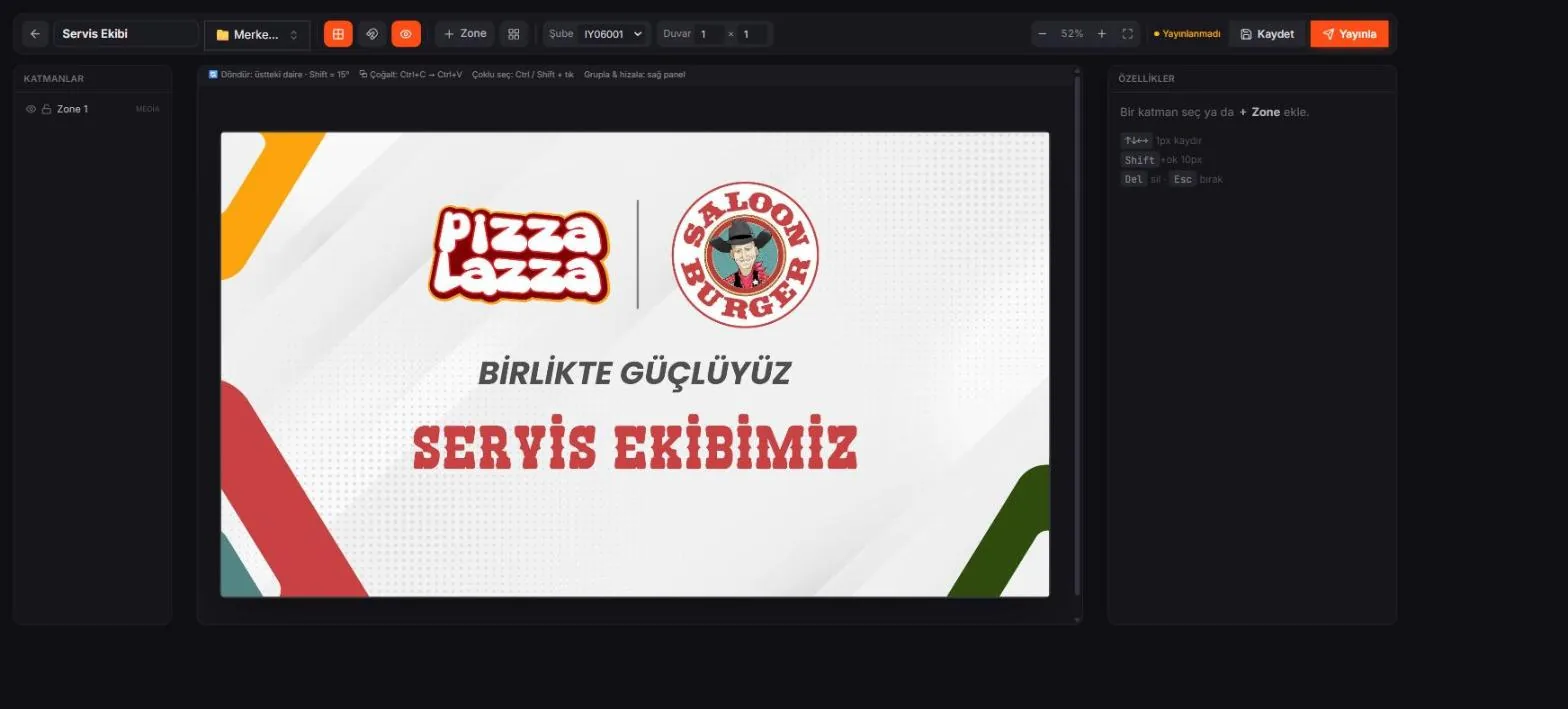Open the Şube IY06001 dropdown
The height and width of the screenshot is (709, 1568).
pos(613,34)
